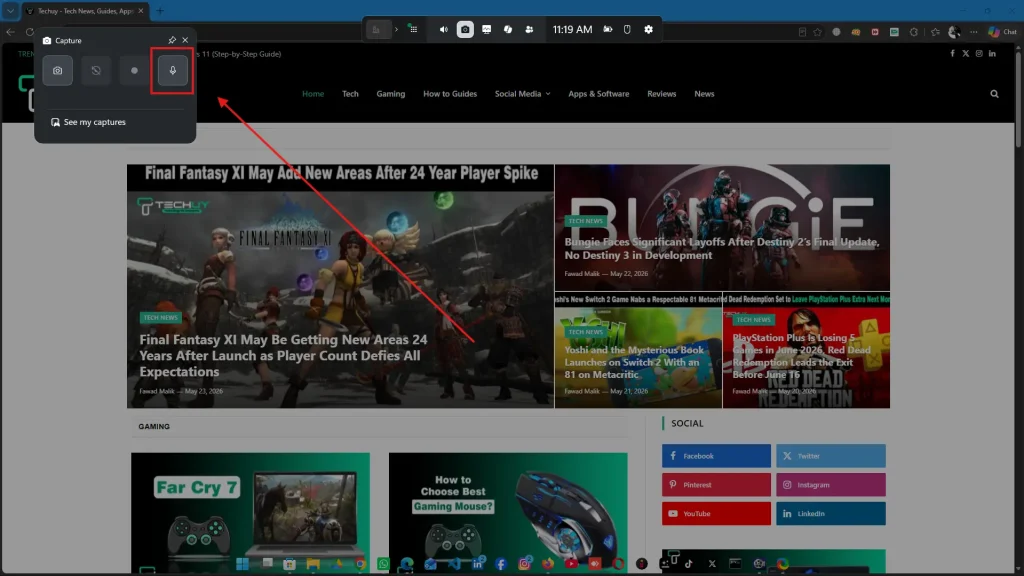
Task: Click the website search icon
Action: (994, 94)
